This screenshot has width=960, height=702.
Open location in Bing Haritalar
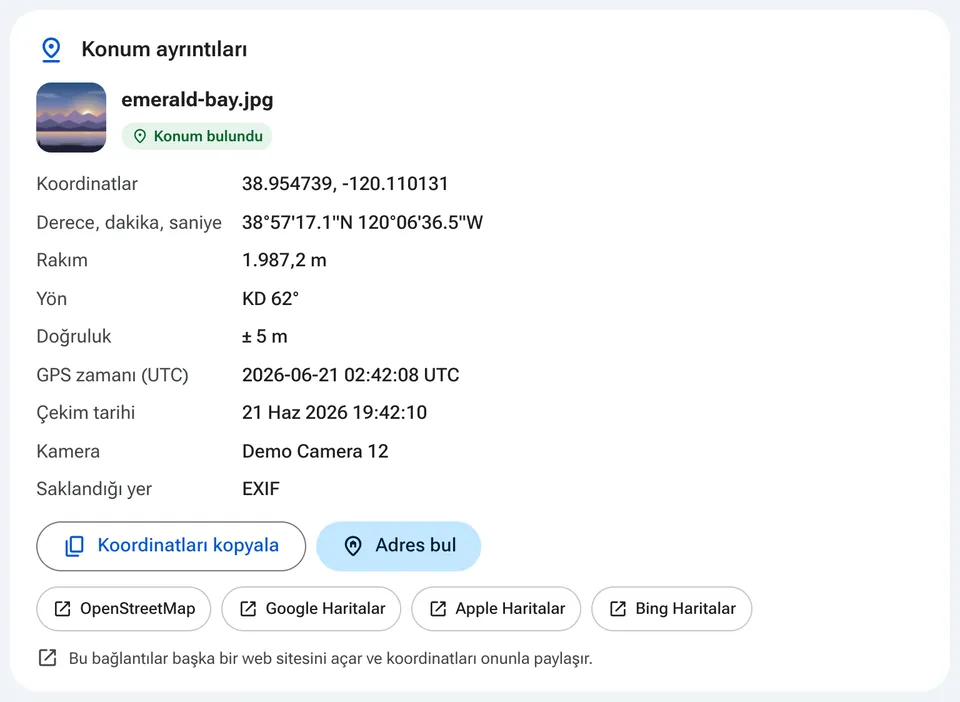pos(672,609)
